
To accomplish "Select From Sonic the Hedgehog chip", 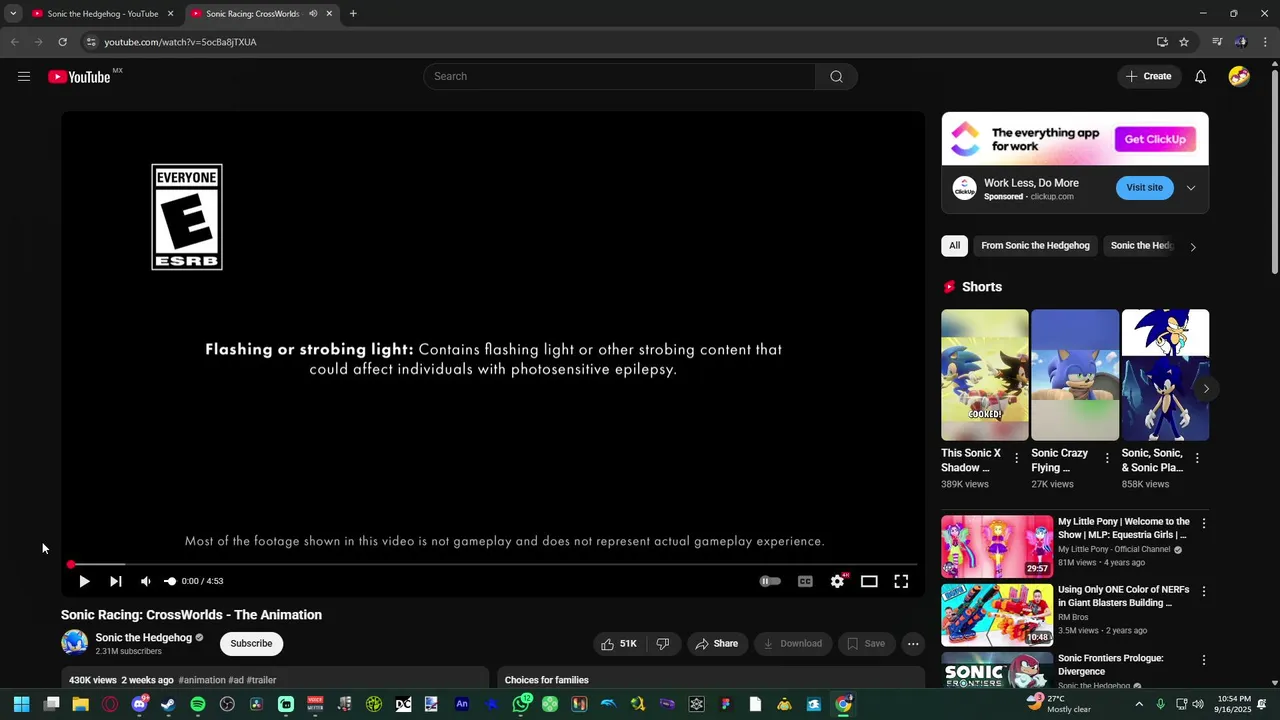I will (1035, 246).
